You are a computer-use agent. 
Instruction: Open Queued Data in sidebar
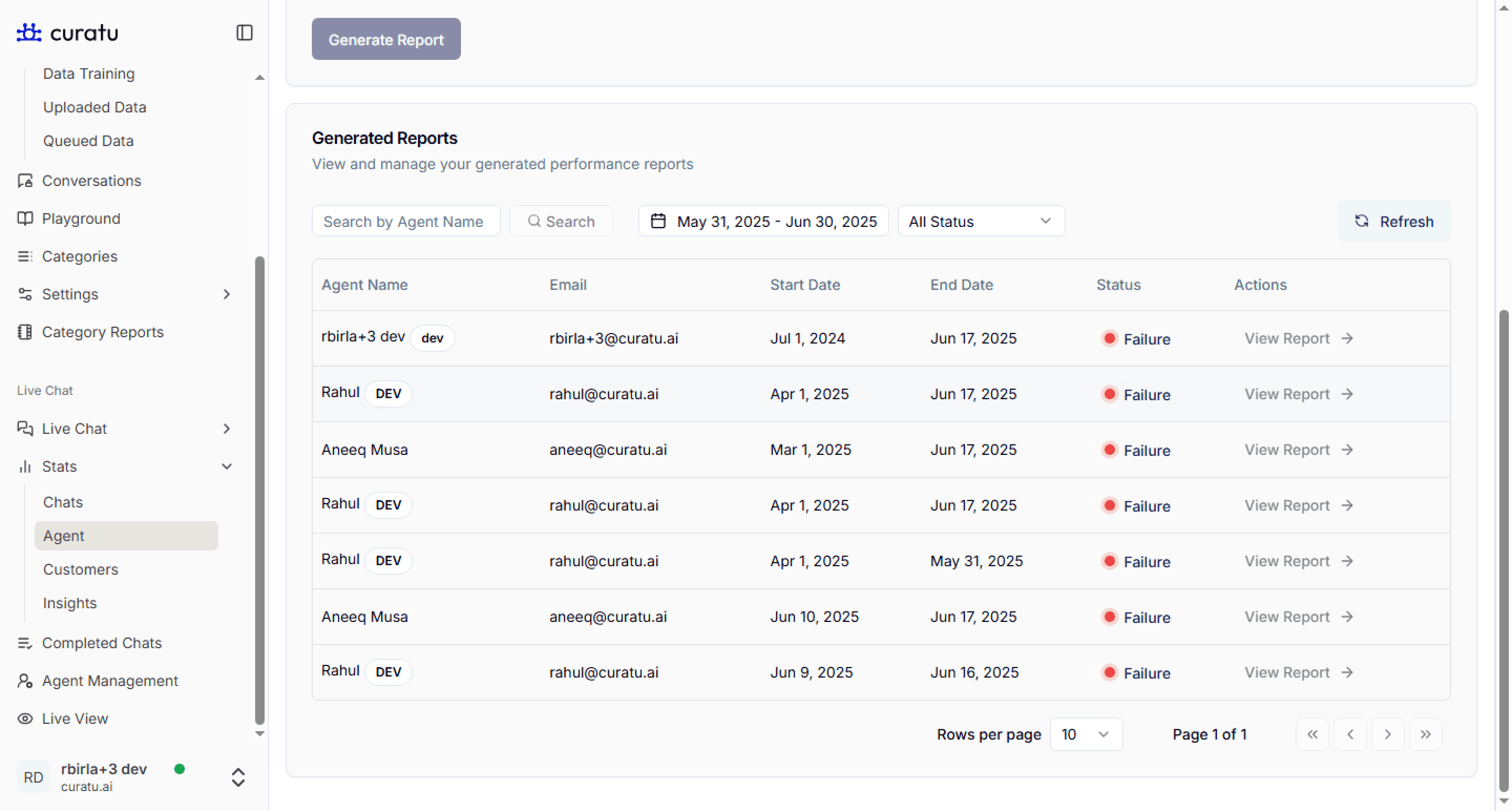click(x=88, y=141)
